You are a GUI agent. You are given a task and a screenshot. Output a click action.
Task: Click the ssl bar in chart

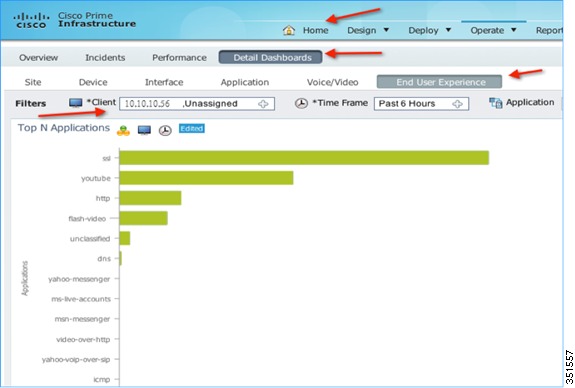click(304, 158)
